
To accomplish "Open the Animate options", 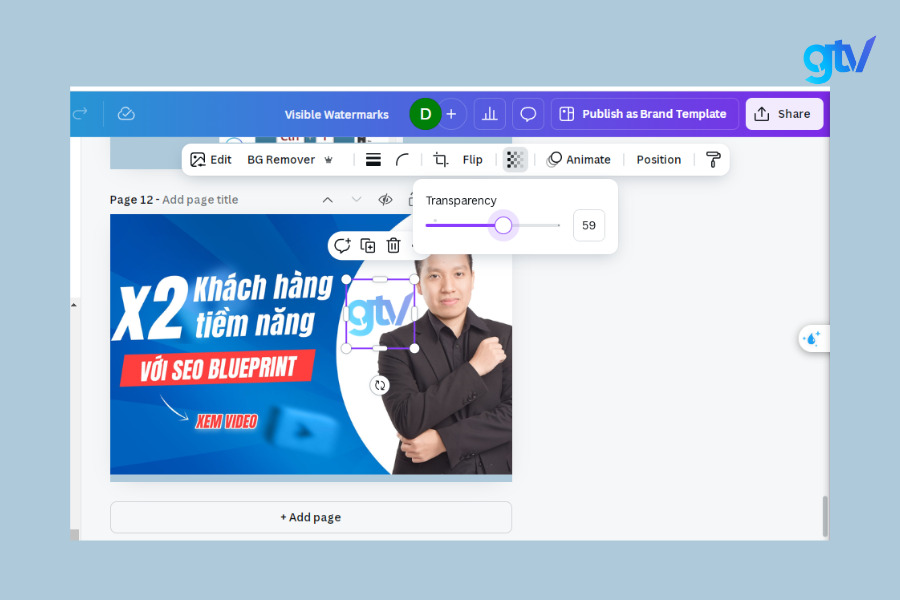I will point(579,160).
